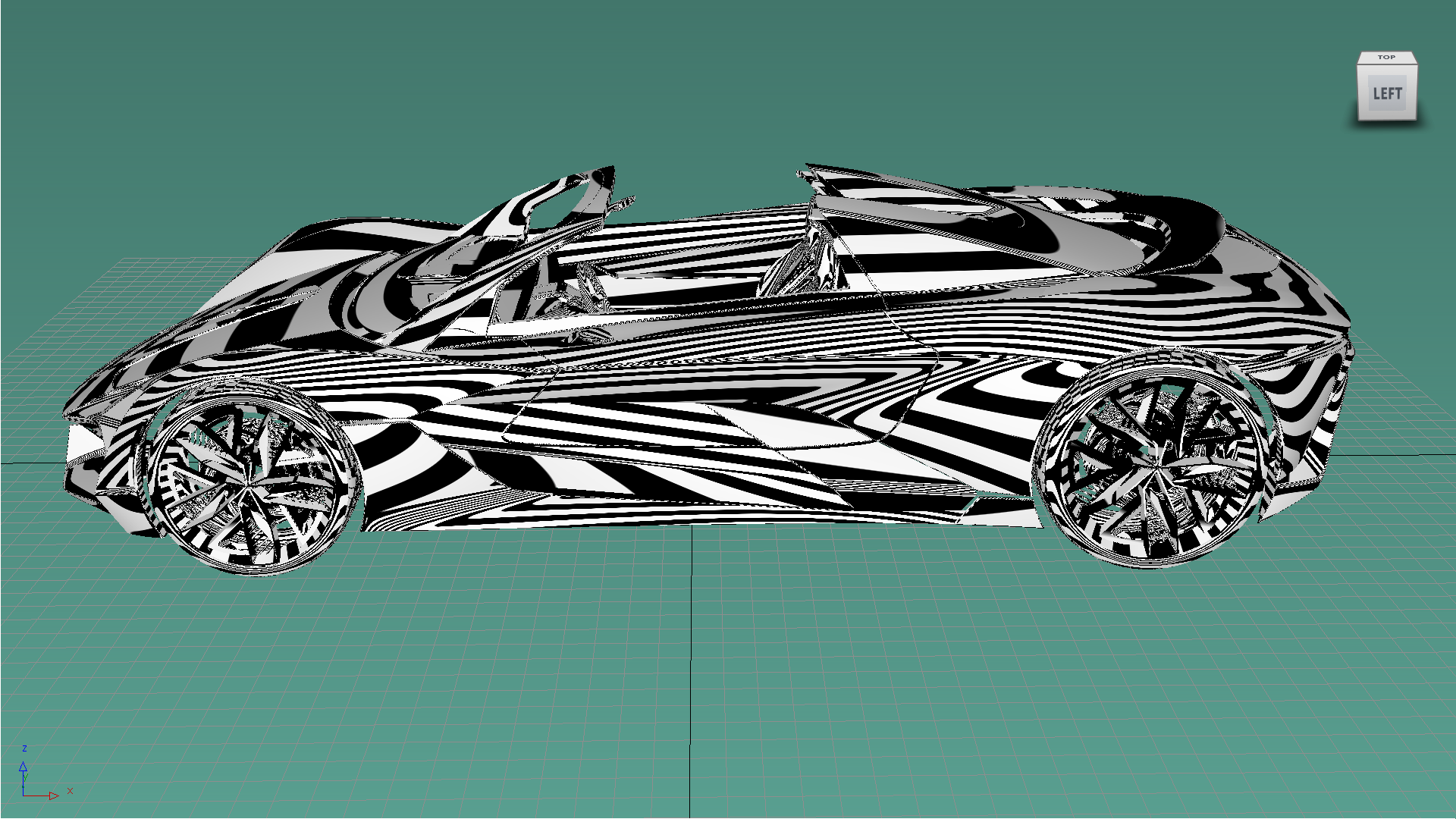Viewport: 1456px width, 819px height.
Task: Click the TOP face of the ViewCube
Action: coord(1388,58)
